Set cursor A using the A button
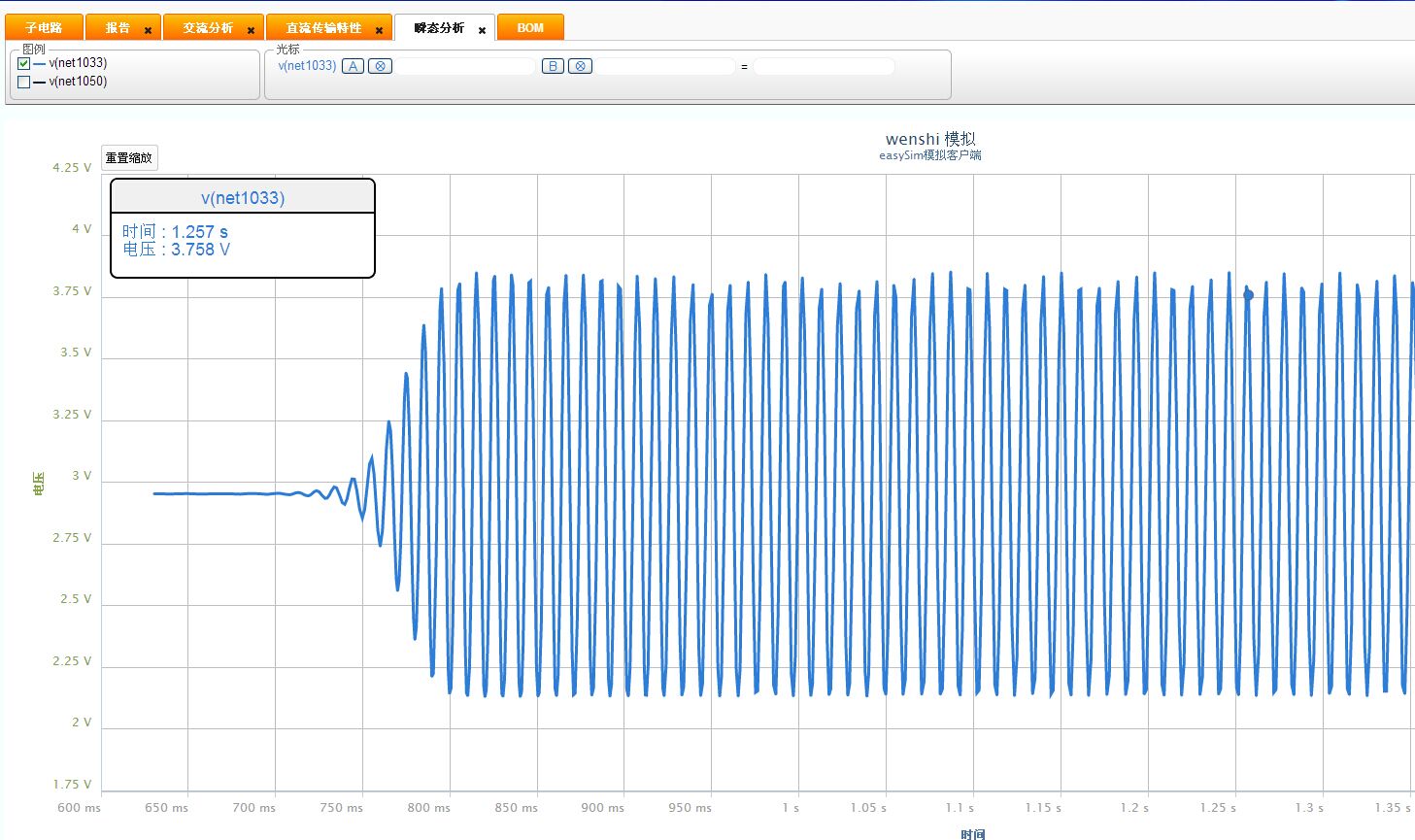Screen dimensions: 1415x840 tap(353, 66)
